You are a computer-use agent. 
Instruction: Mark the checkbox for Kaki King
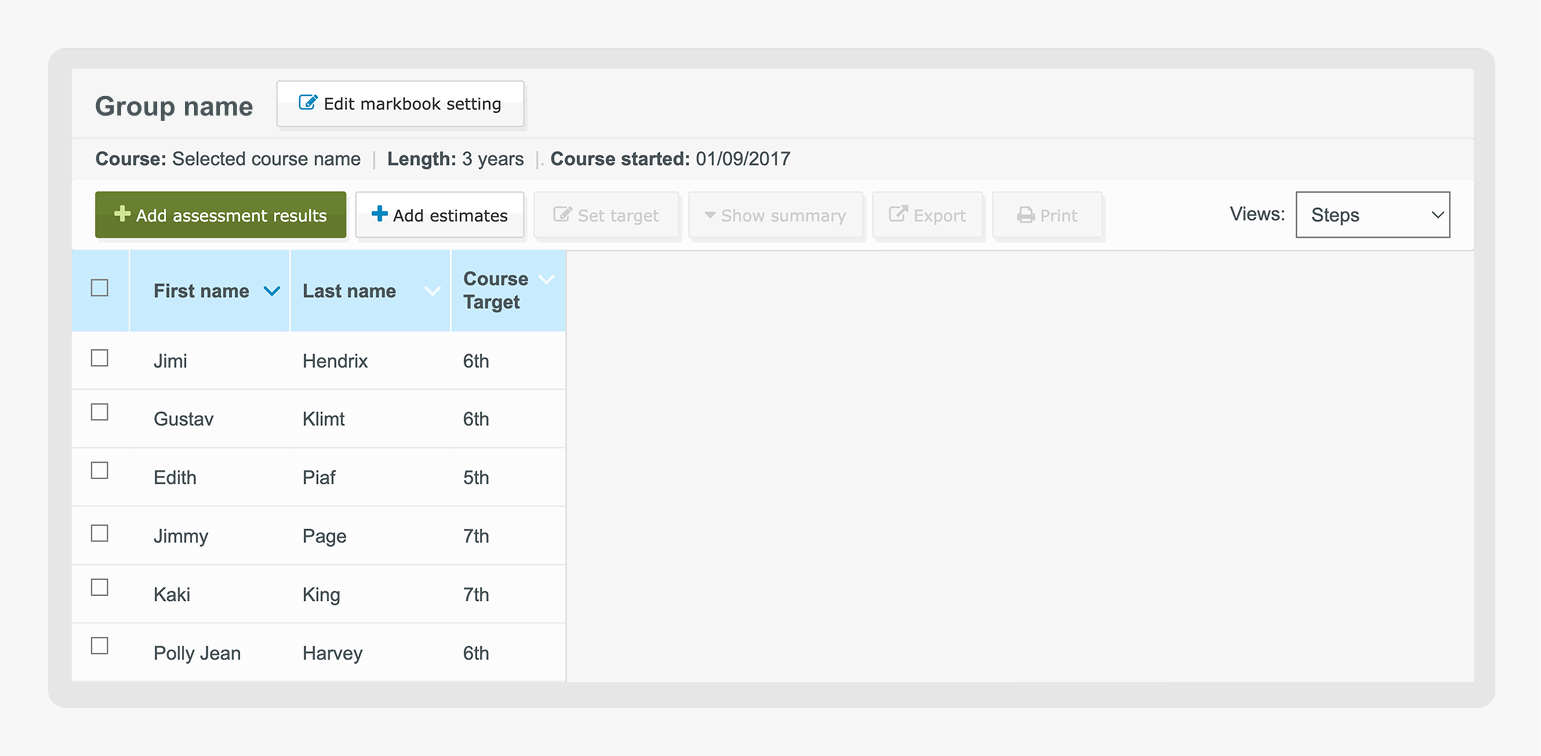[x=100, y=587]
